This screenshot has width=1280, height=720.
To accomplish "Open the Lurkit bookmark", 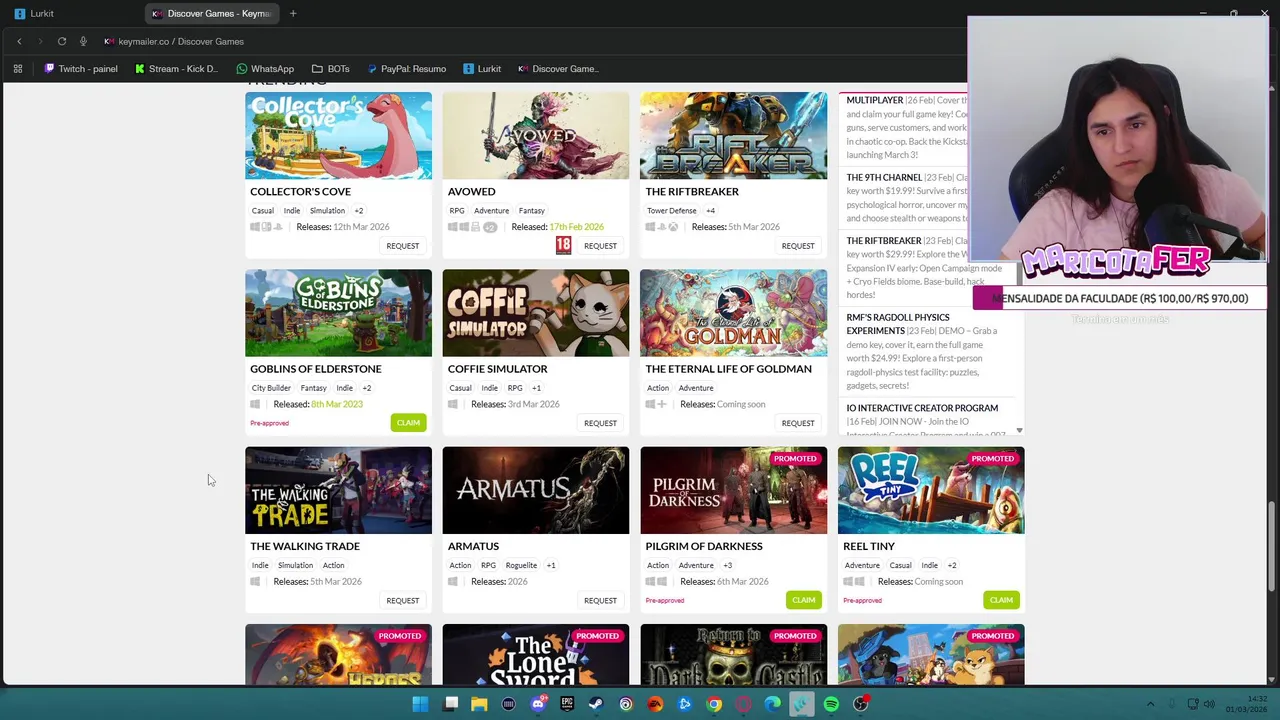I will pos(482,69).
